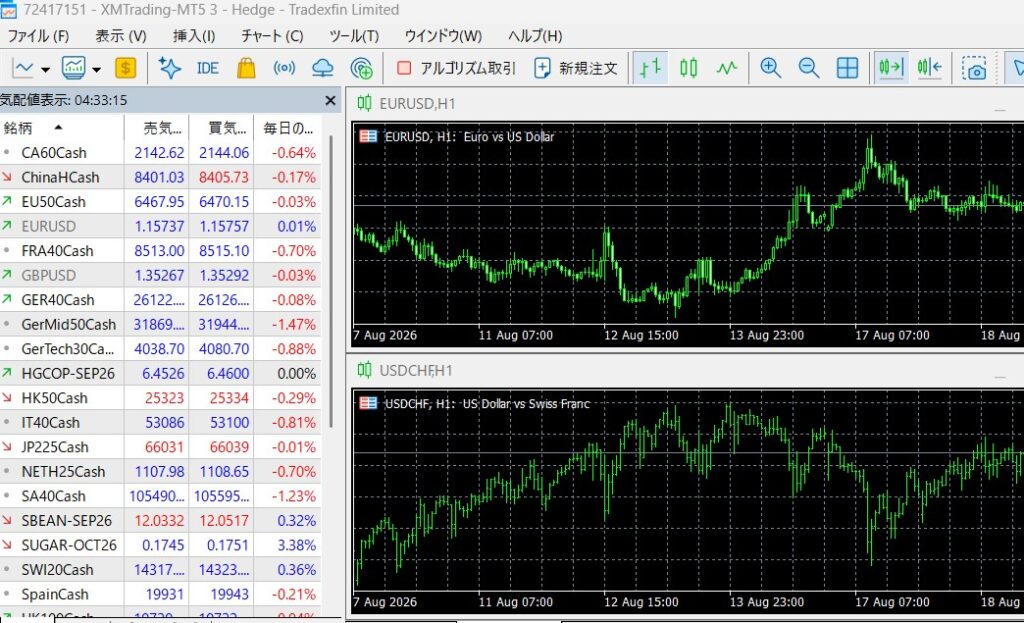Toggle Algo Trading (アルゴリズム取引) button
Screen dimensions: 1024x623
(x=456, y=68)
